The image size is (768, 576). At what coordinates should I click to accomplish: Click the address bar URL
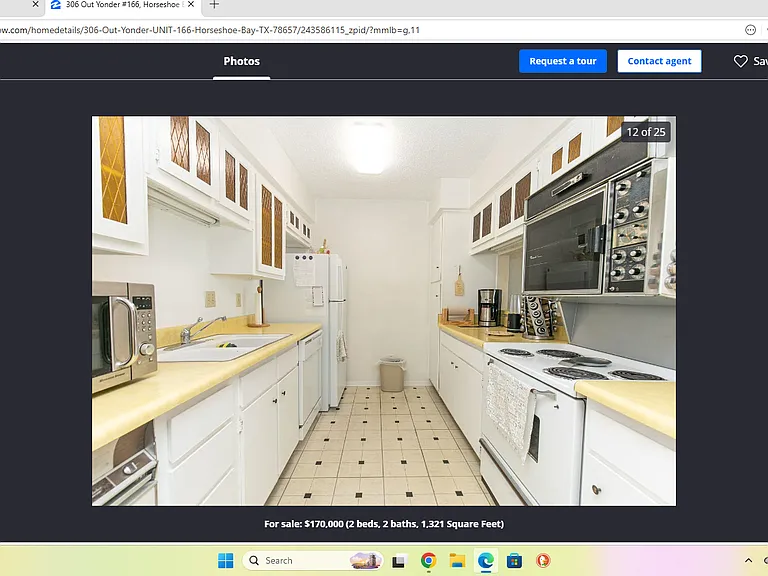[x=210, y=30]
